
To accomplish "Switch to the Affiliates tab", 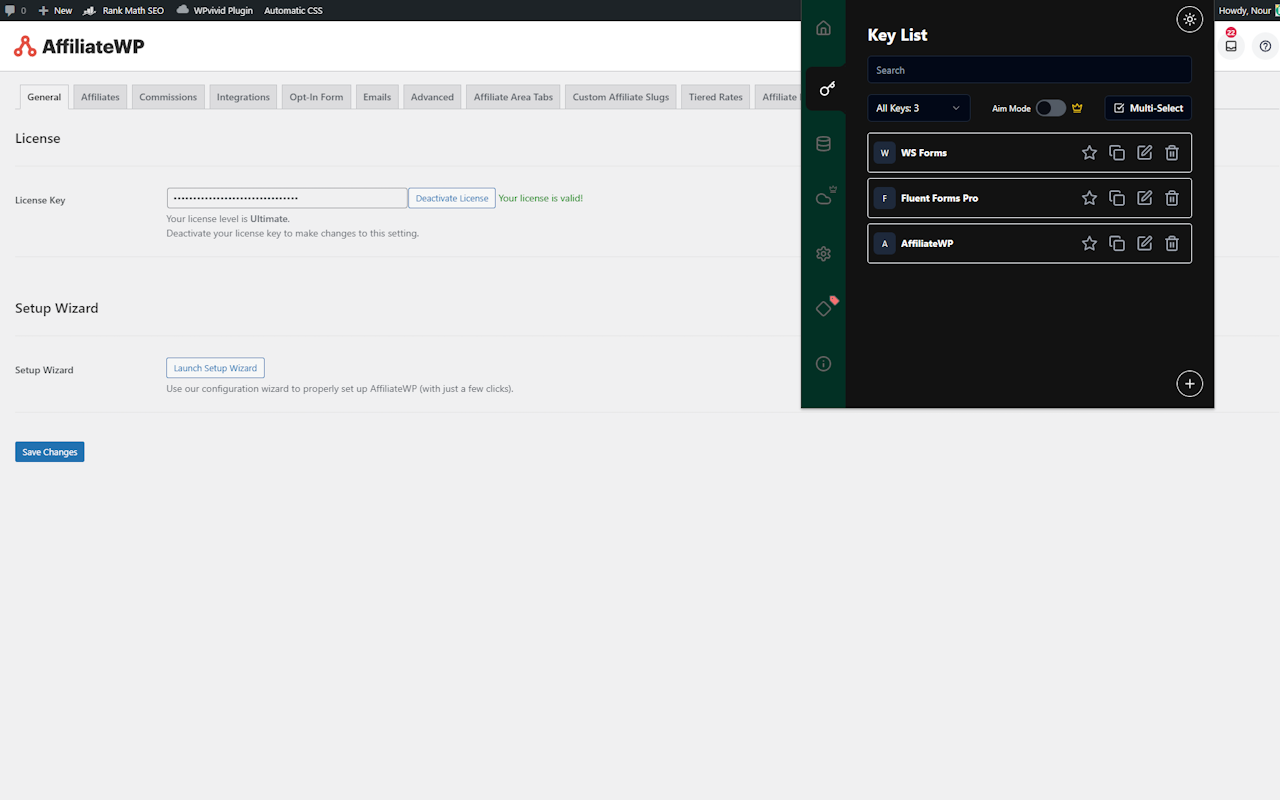I will tap(100, 97).
